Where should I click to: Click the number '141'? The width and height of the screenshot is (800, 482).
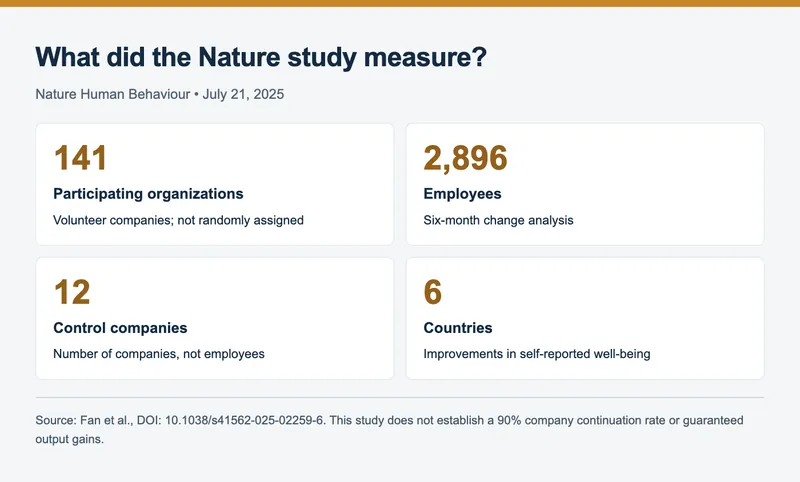81,158
